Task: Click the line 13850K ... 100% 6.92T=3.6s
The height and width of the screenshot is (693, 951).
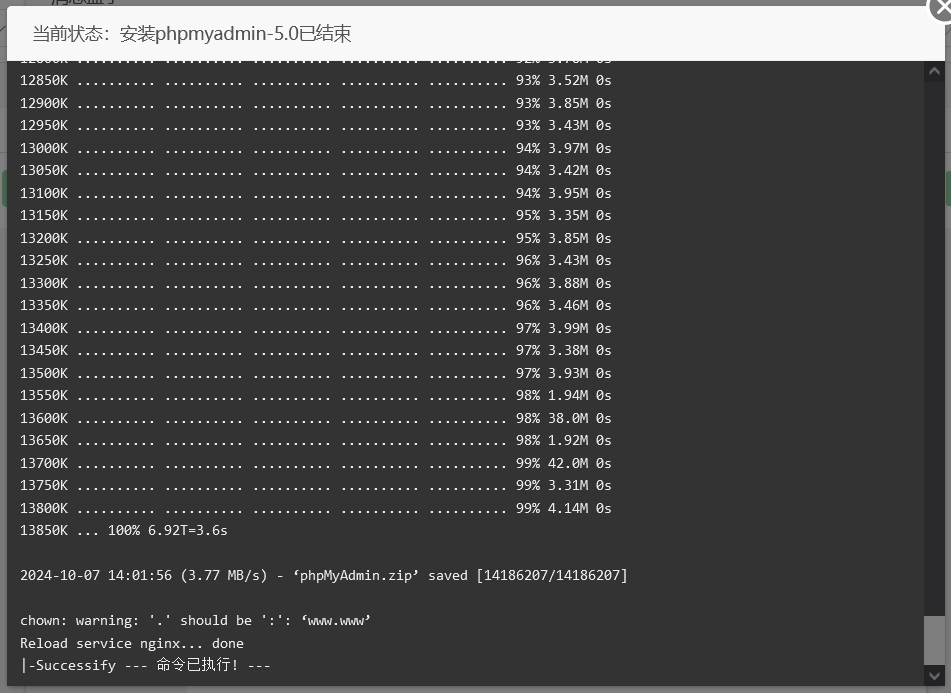Action: click(124, 531)
